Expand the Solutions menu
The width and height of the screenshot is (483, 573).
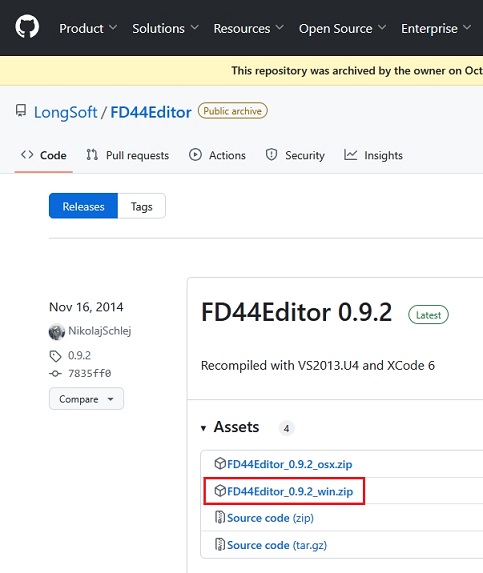coord(165,28)
